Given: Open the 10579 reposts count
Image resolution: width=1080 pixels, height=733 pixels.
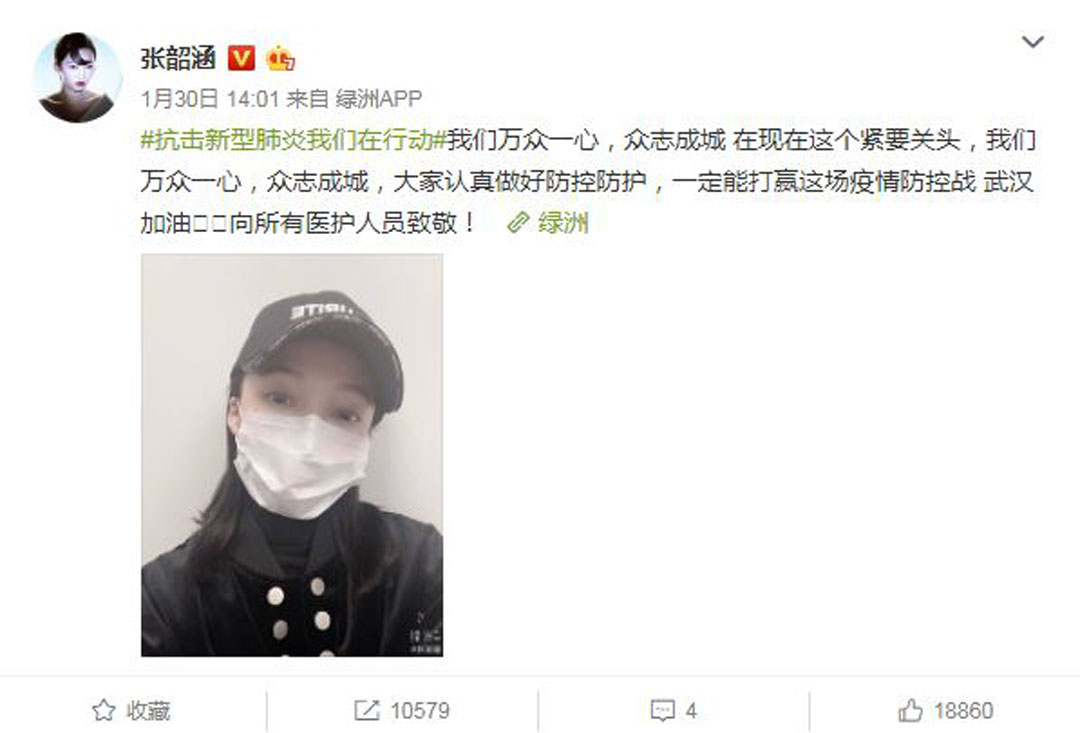Looking at the screenshot, I should click(x=420, y=710).
